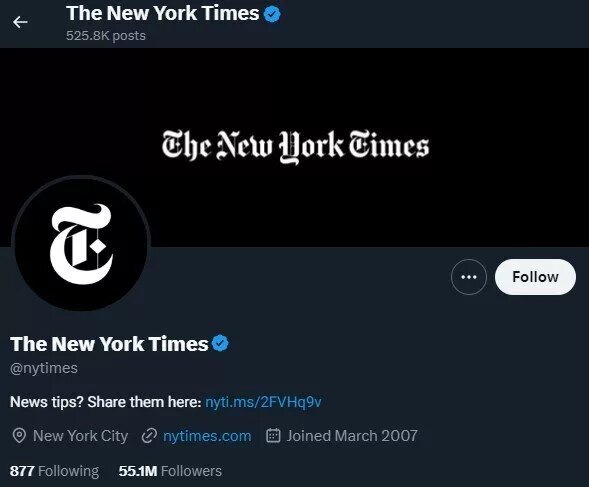Click the header title The New York Times

click(x=163, y=14)
